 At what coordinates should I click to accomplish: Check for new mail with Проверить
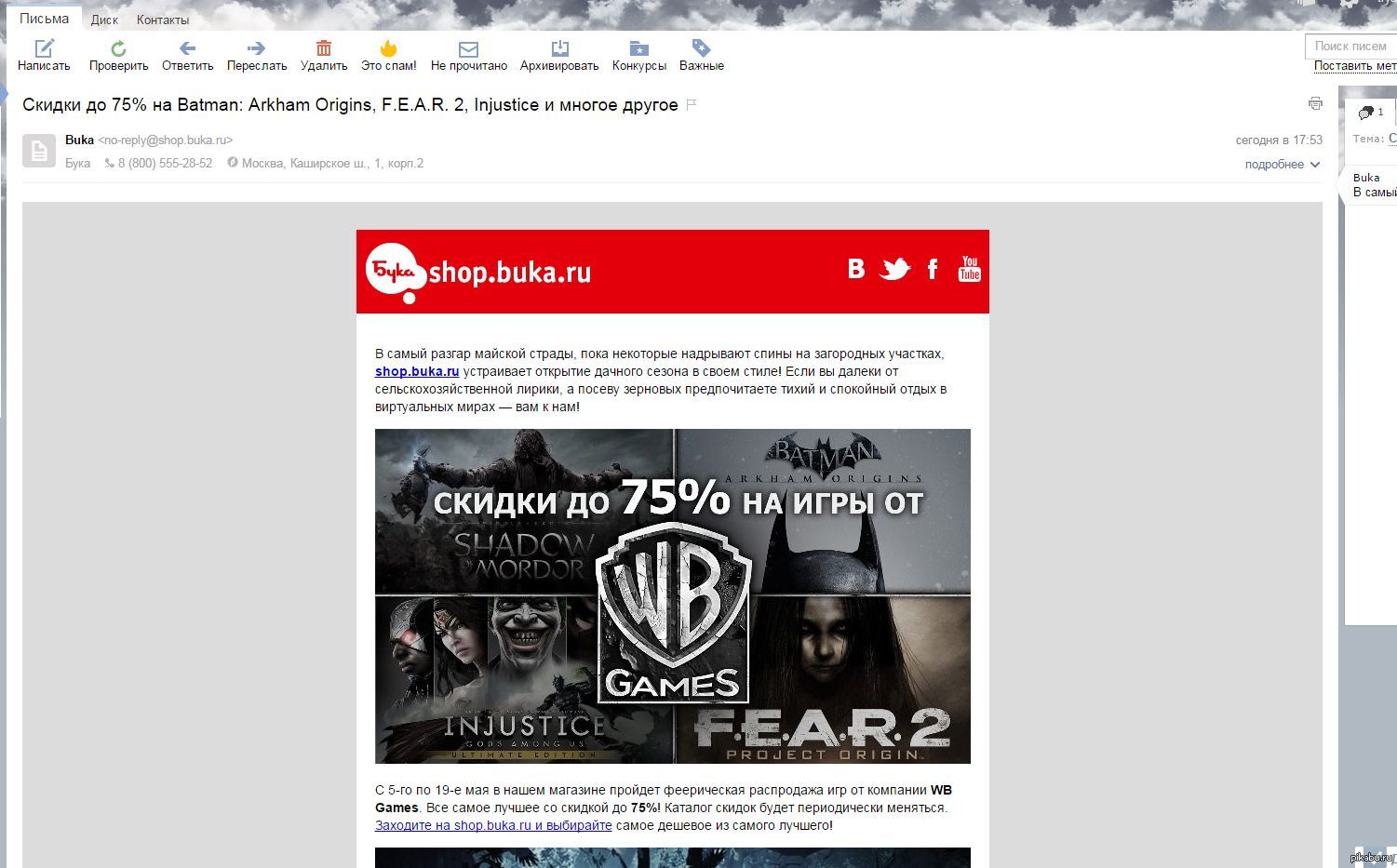(x=118, y=48)
